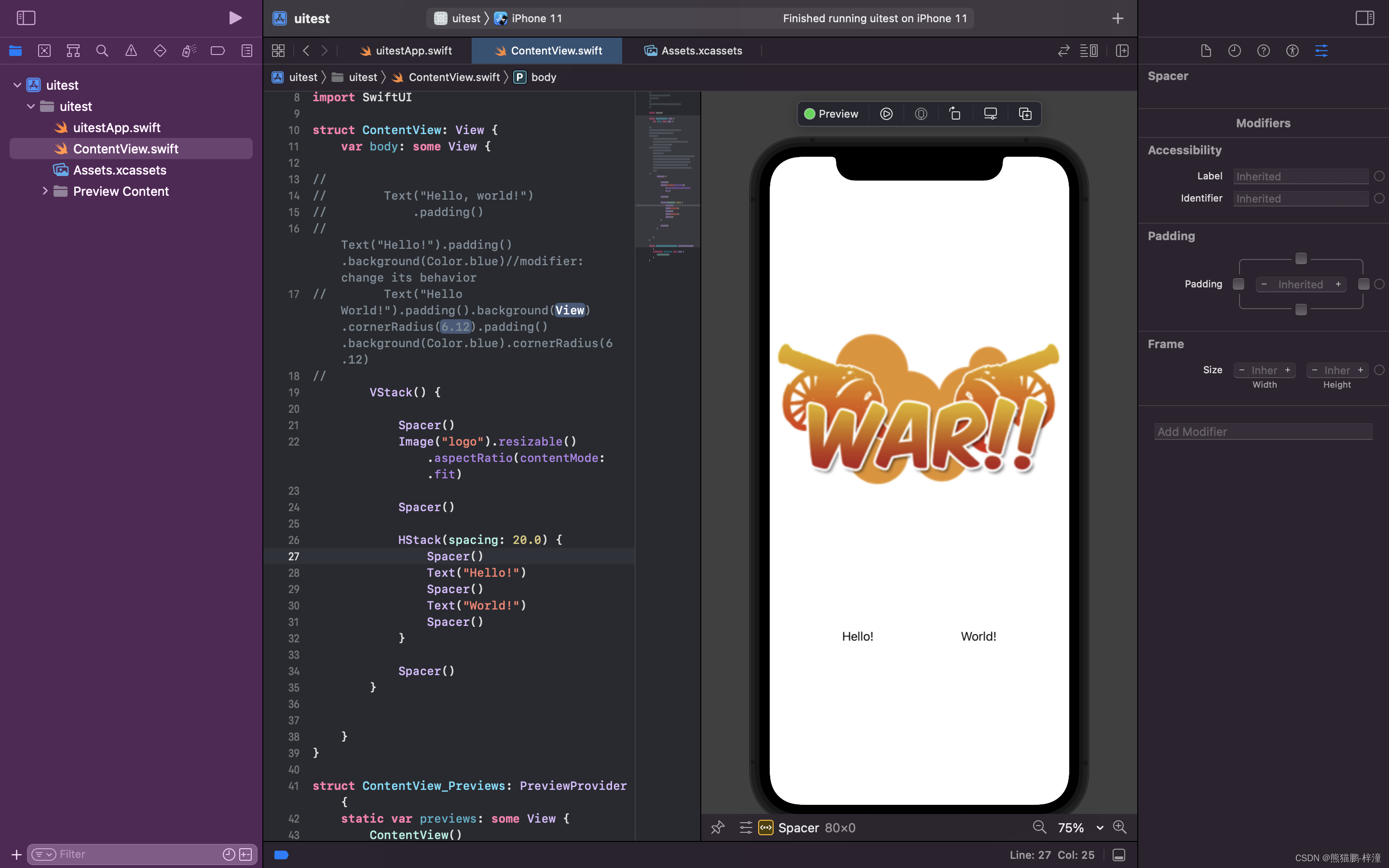Pin the preview with the pin icon
Viewport: 1389px width, 868px height.
pyautogui.click(x=718, y=827)
